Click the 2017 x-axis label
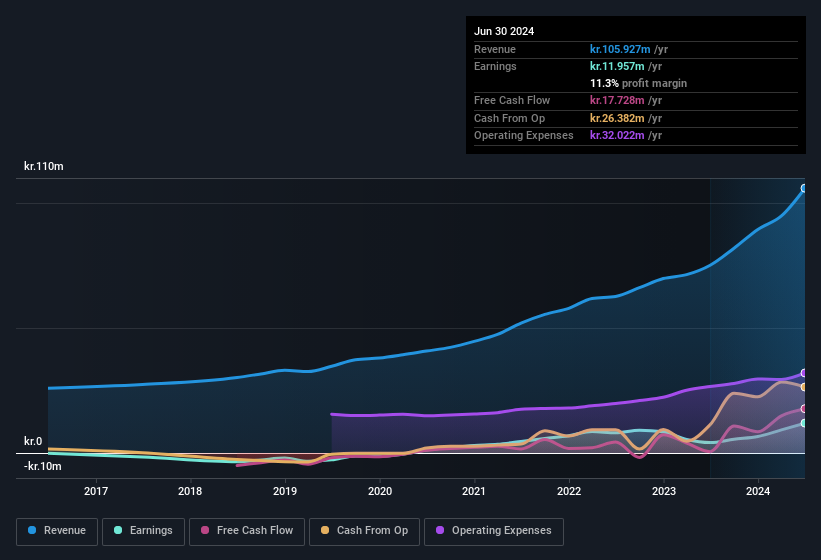The image size is (821, 560). click(x=96, y=491)
